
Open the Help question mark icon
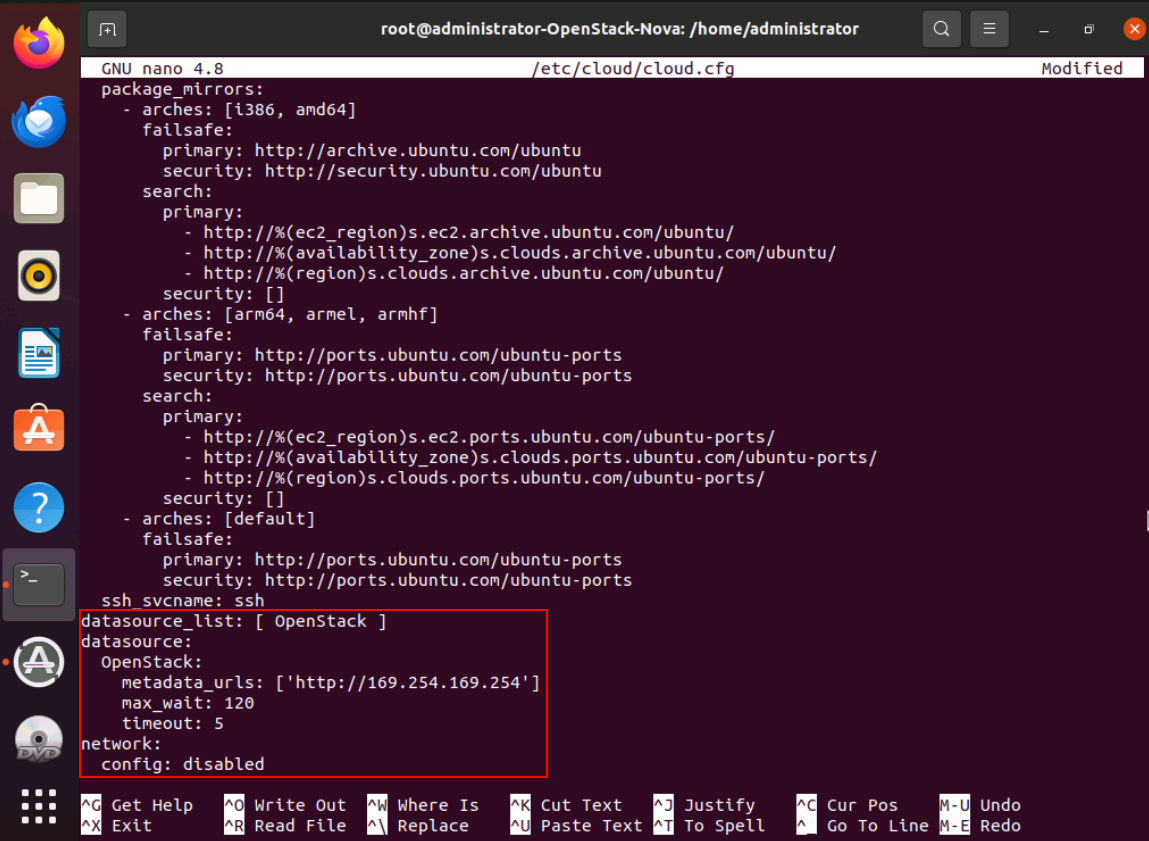point(39,508)
